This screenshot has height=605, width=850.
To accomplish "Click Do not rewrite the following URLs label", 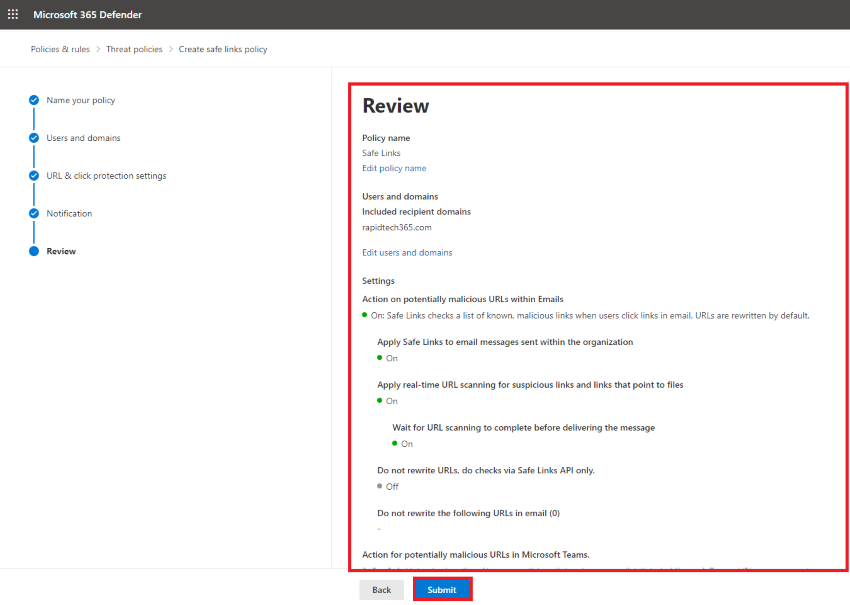I will tap(468, 513).
